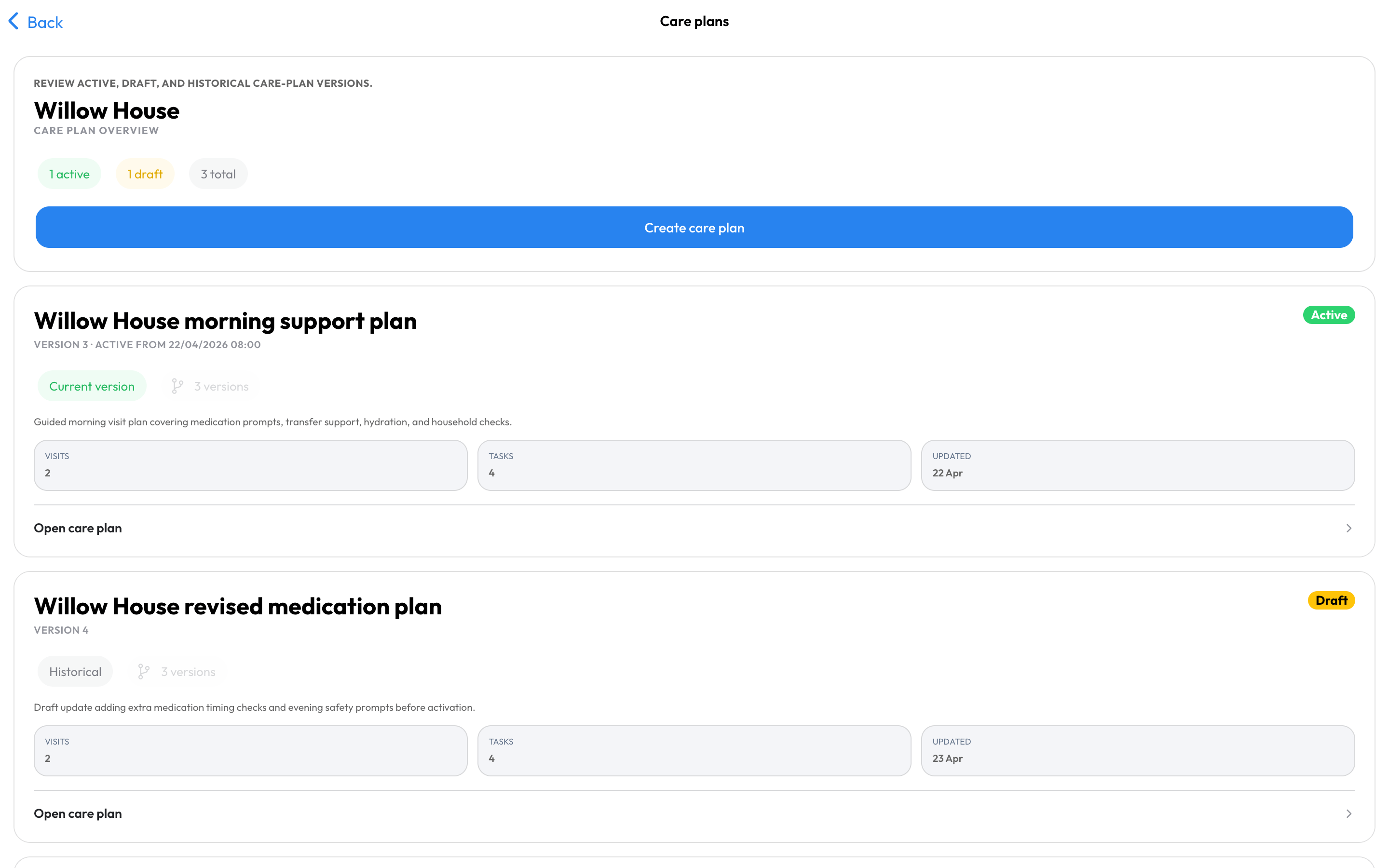Image resolution: width=1389 pixels, height=868 pixels.
Task: Select the 3 total filter chip
Action: click(x=218, y=174)
